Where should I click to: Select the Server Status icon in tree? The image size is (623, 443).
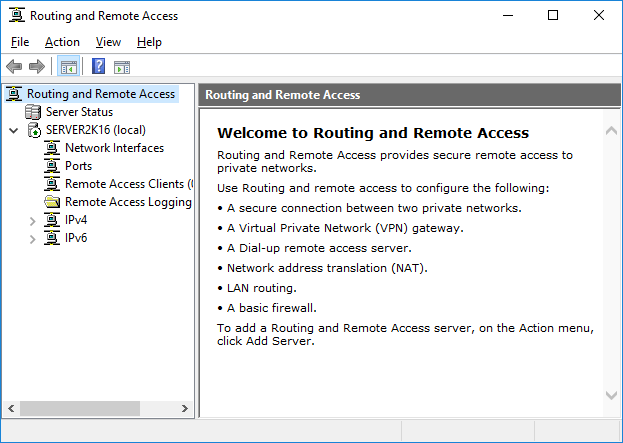pos(33,112)
